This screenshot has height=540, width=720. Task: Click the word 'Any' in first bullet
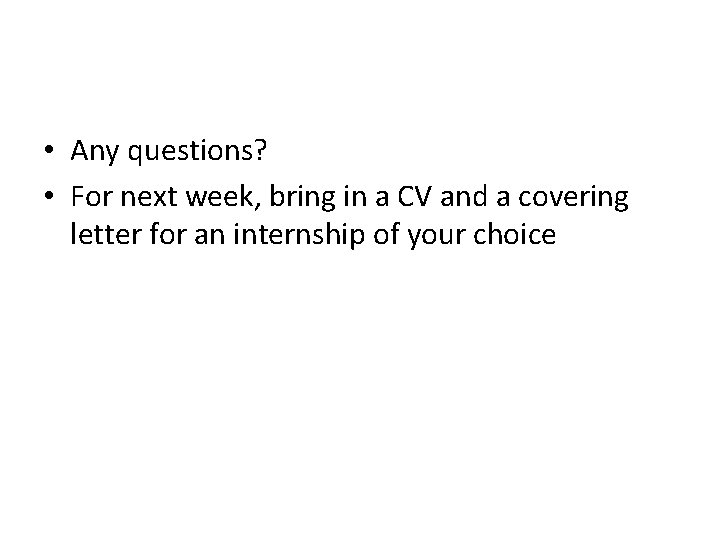[95, 152]
